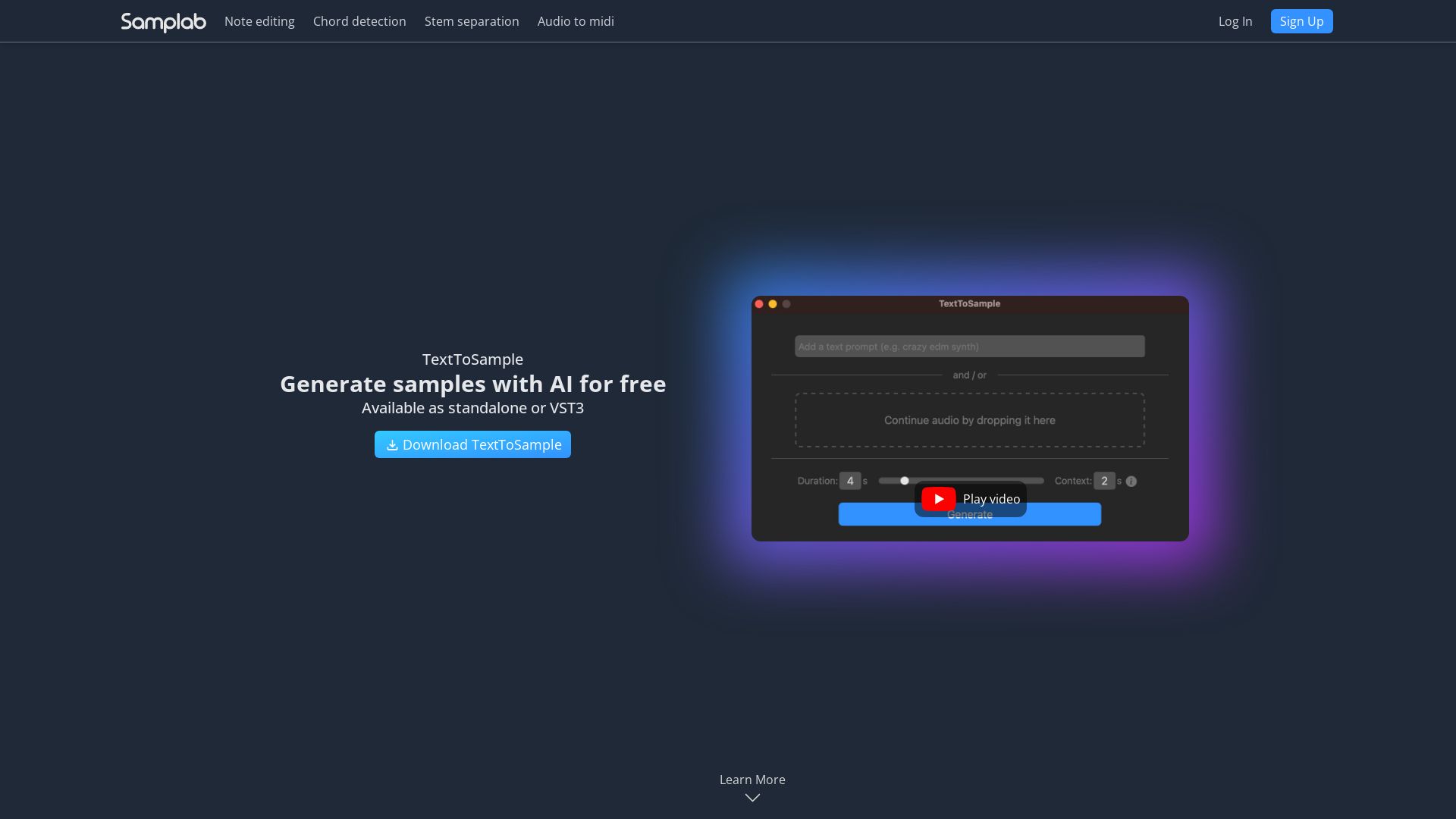Expand the Learn More section via the chevron arrow

pos(752,797)
